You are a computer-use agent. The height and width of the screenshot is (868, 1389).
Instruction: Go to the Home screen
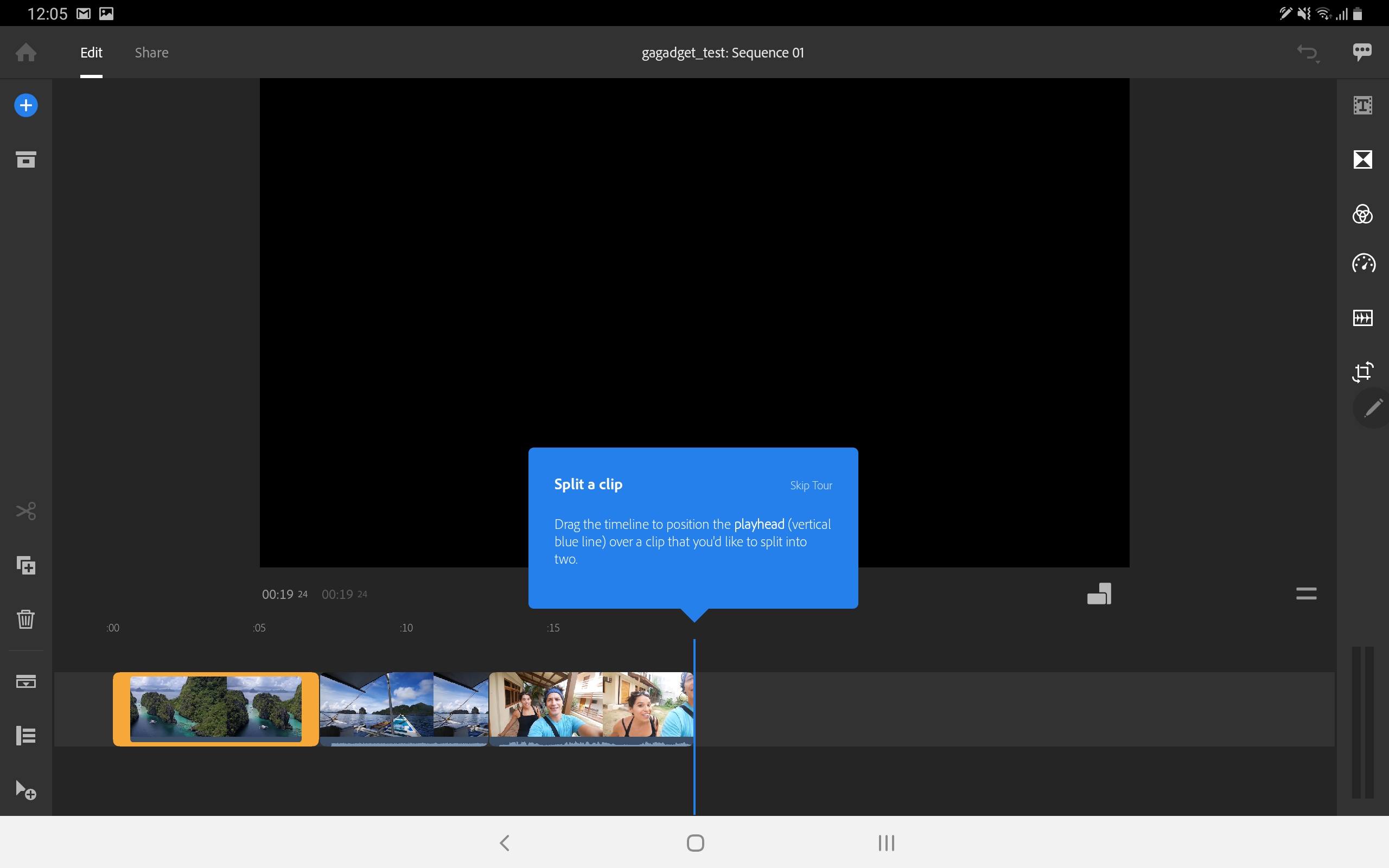[x=26, y=52]
